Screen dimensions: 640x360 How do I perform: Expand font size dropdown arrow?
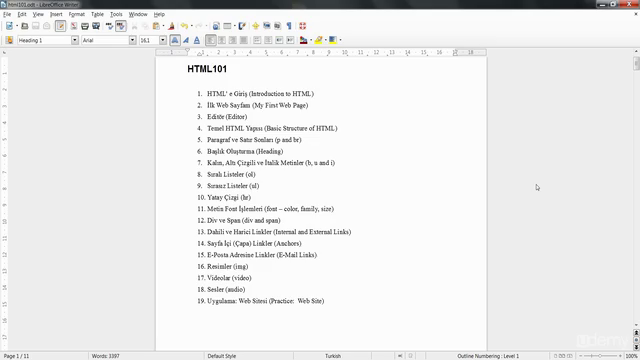tap(163, 40)
